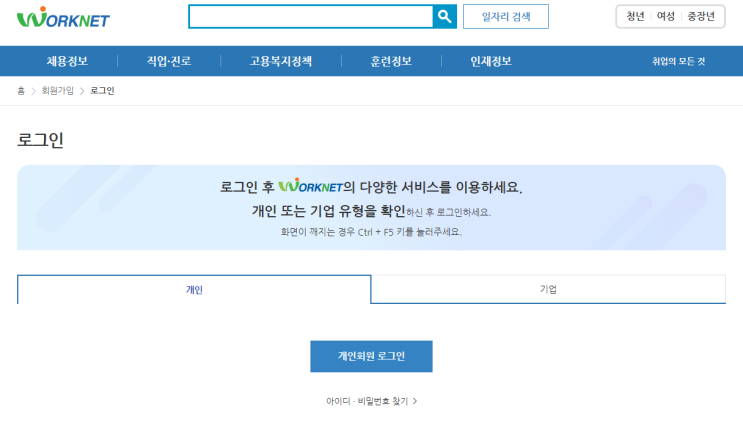The height and width of the screenshot is (423, 743).
Task: Go to 홈 in the breadcrumb
Action: coord(21,91)
